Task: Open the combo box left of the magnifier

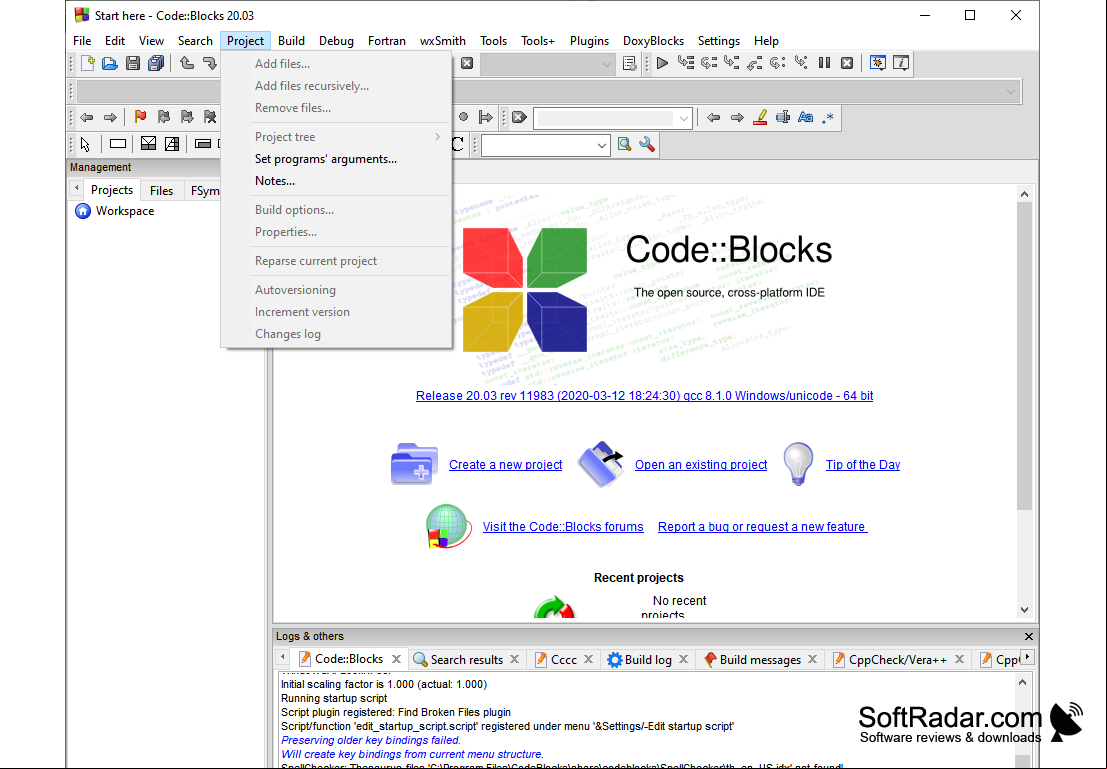Action: click(x=545, y=145)
